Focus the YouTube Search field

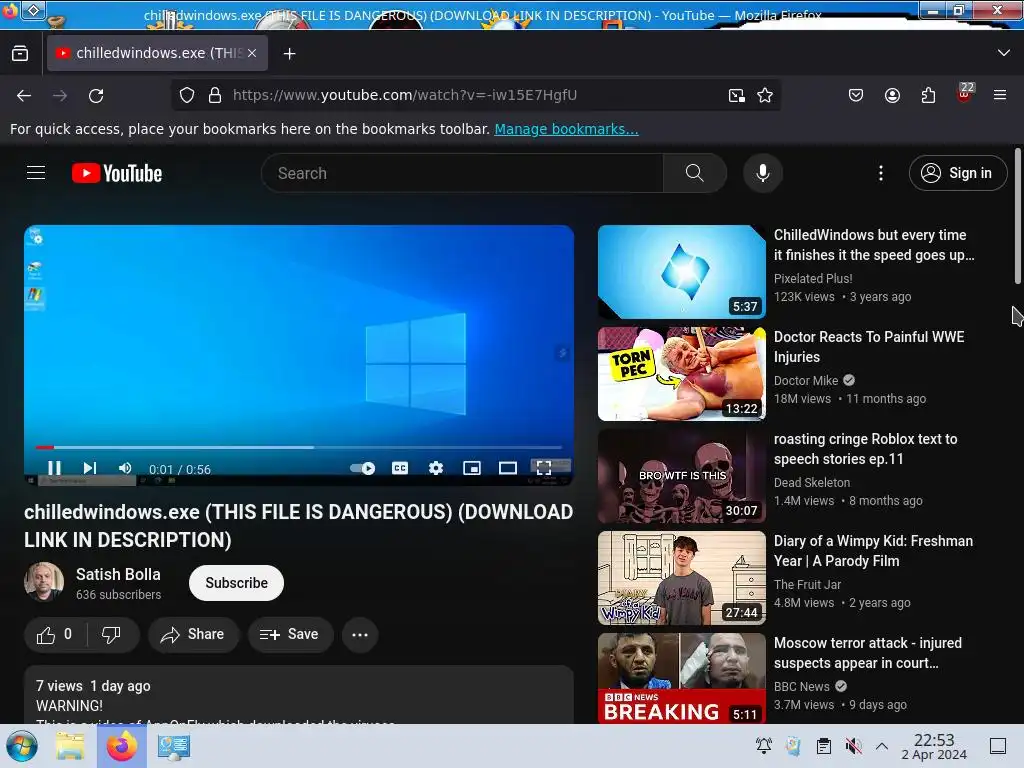(x=462, y=173)
